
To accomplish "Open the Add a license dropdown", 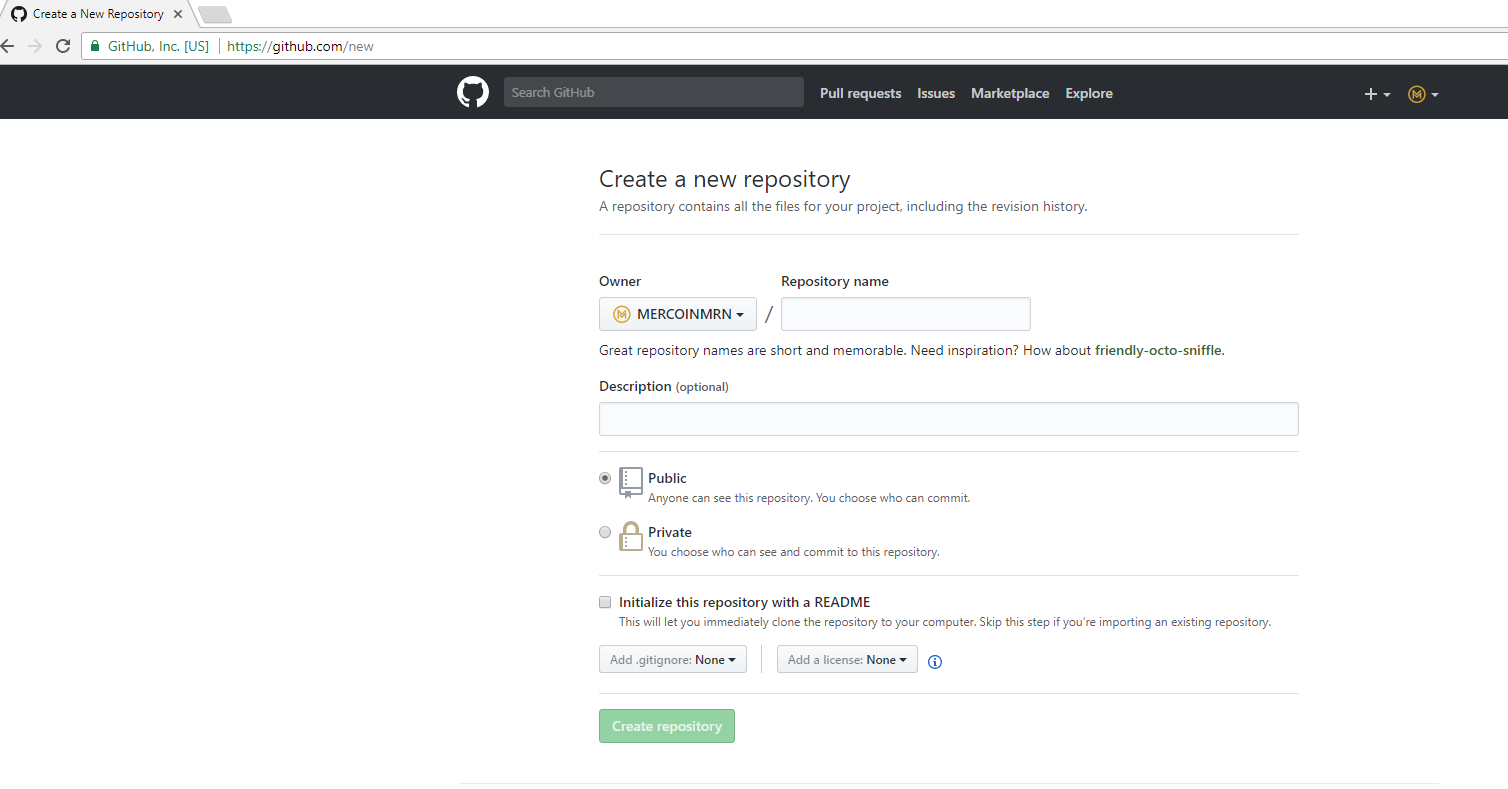I will [847, 660].
